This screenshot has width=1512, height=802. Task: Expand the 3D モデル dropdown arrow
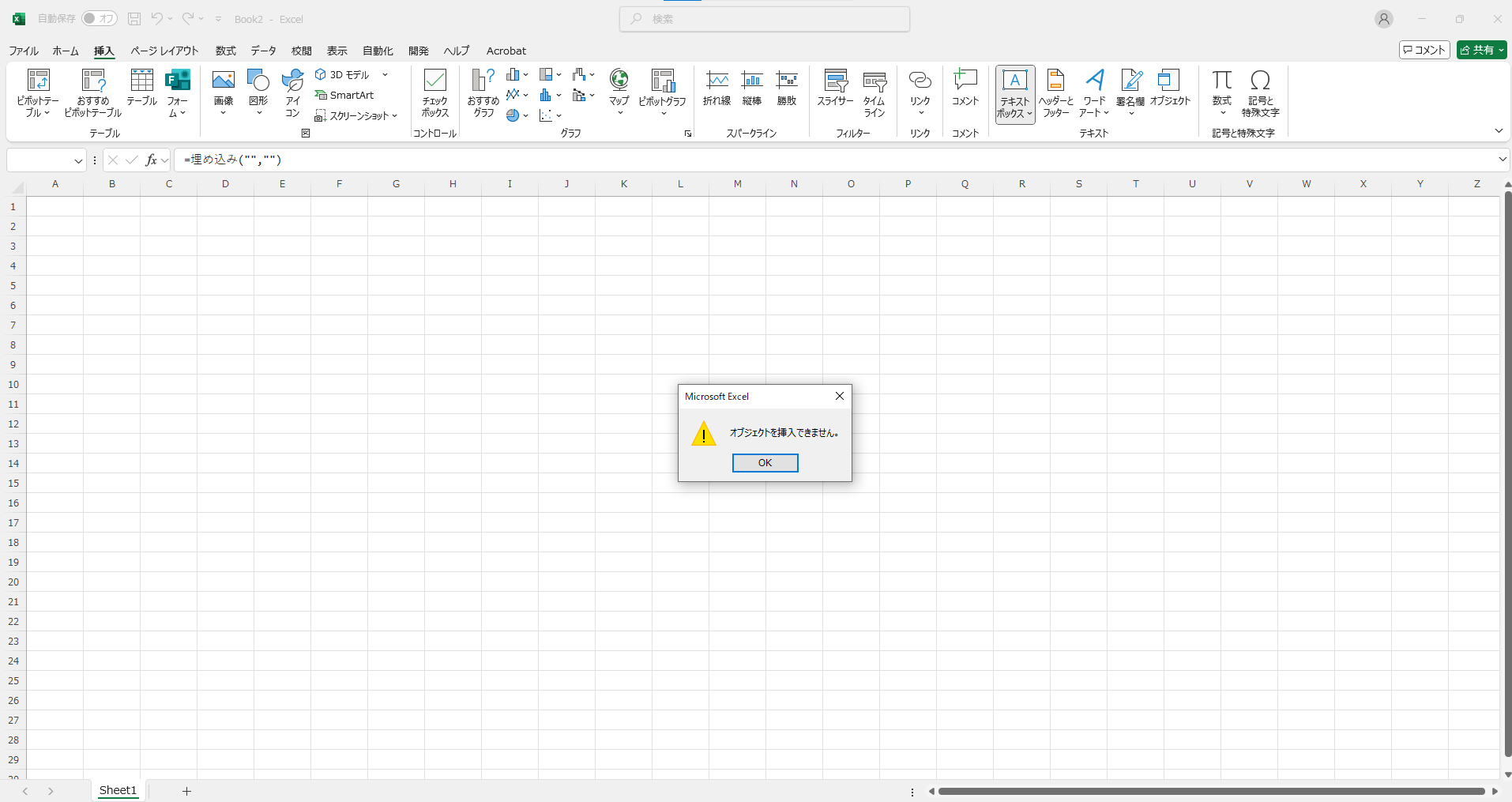pyautogui.click(x=386, y=75)
